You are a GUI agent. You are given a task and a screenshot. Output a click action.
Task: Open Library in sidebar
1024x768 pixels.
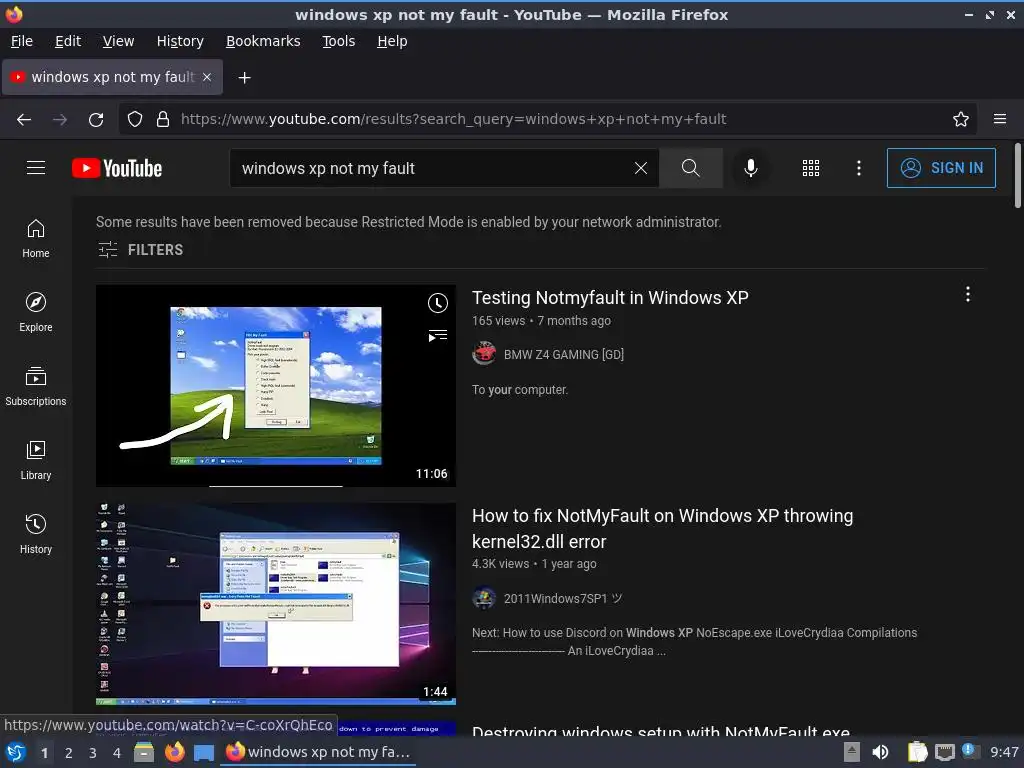[x=36, y=460]
